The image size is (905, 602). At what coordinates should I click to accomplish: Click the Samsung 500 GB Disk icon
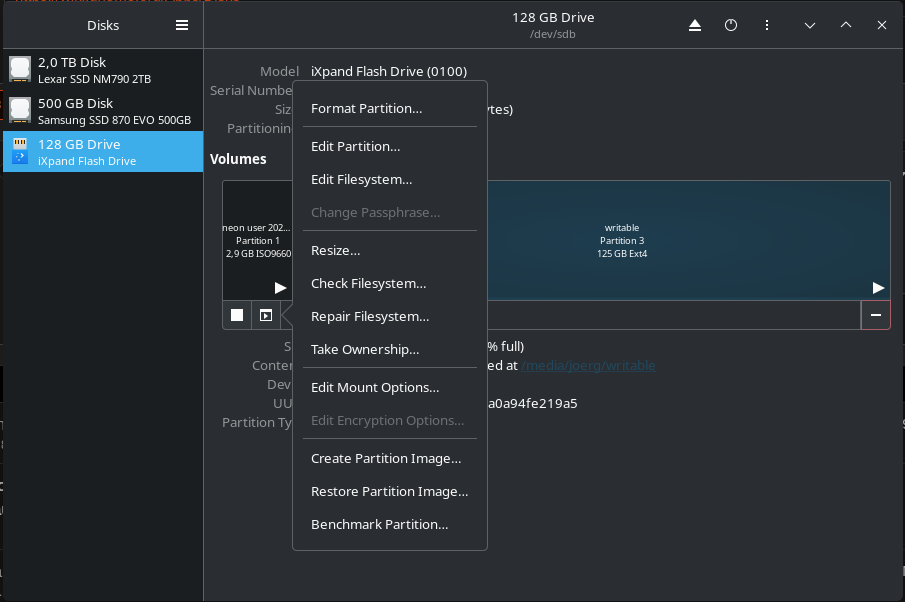[x=20, y=110]
